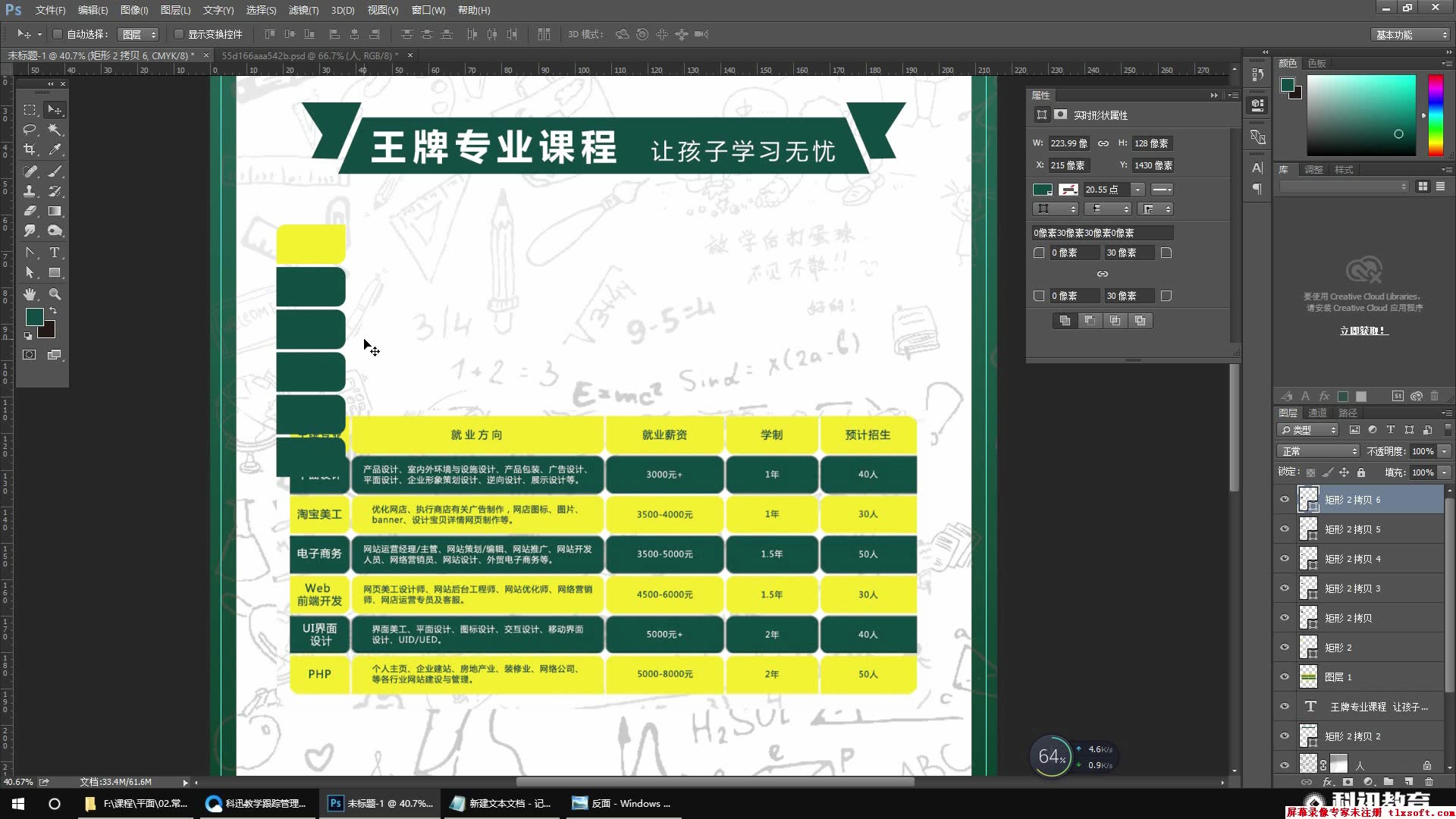Select the Magic Wand tool

[x=55, y=130]
